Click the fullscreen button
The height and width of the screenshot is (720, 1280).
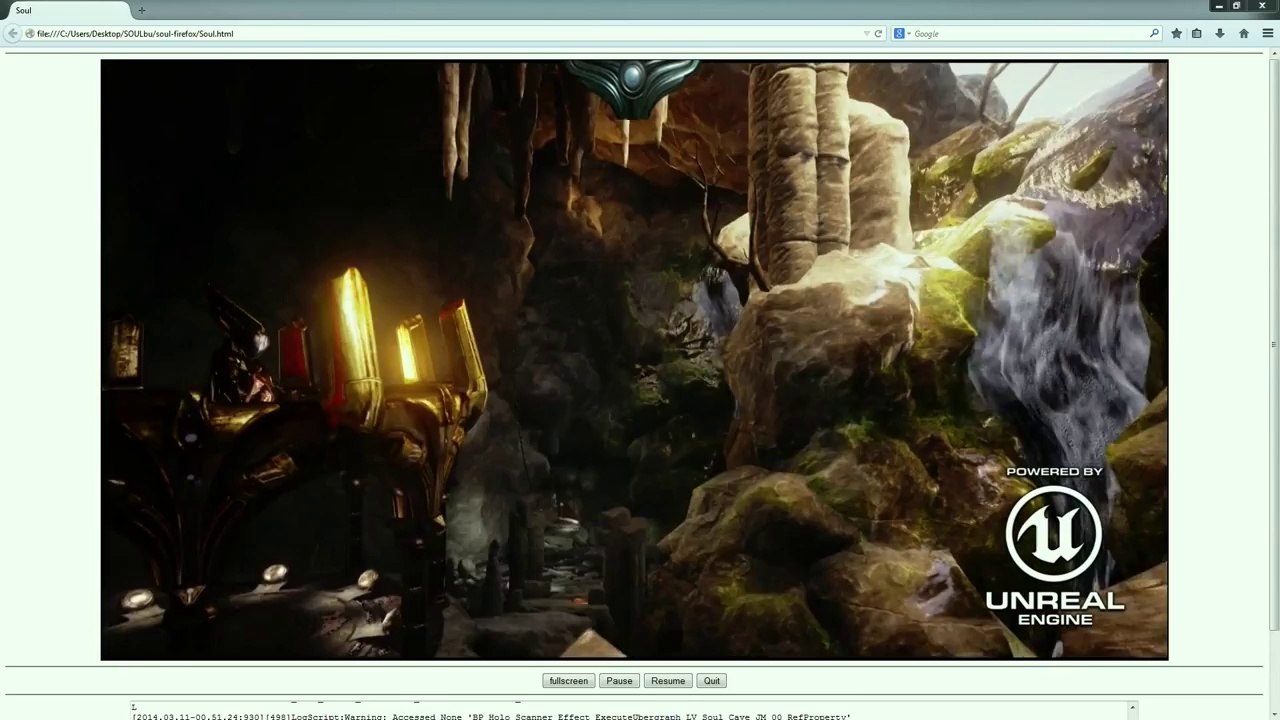[x=568, y=681]
